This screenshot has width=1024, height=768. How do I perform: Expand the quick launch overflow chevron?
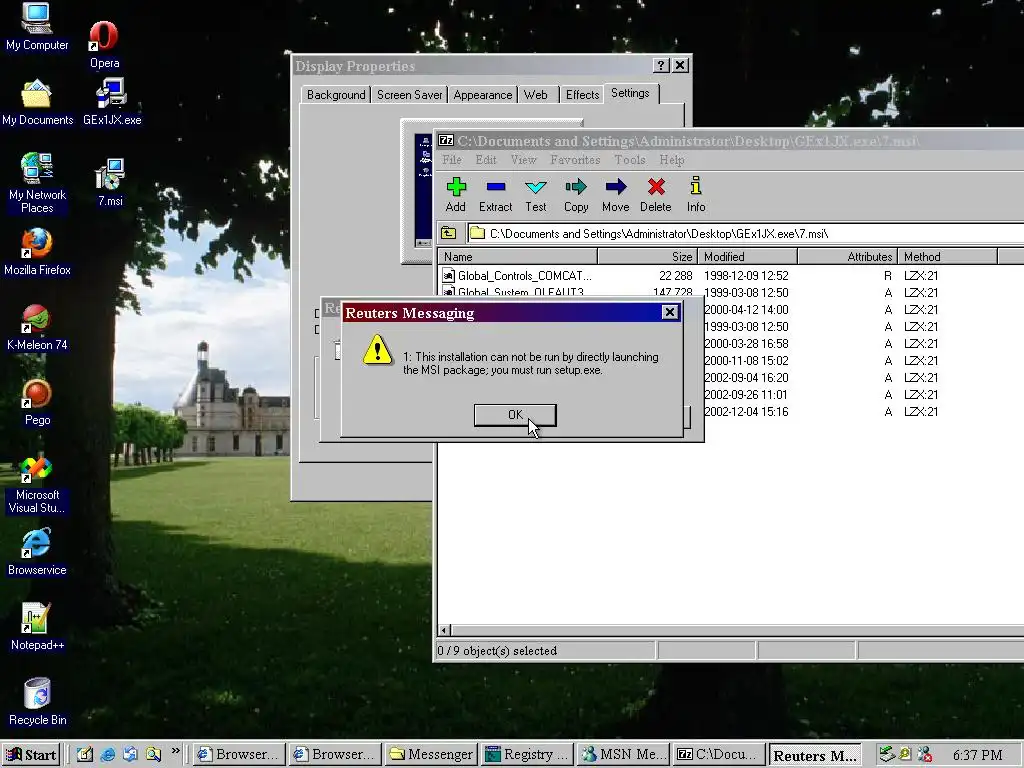pyautogui.click(x=175, y=751)
